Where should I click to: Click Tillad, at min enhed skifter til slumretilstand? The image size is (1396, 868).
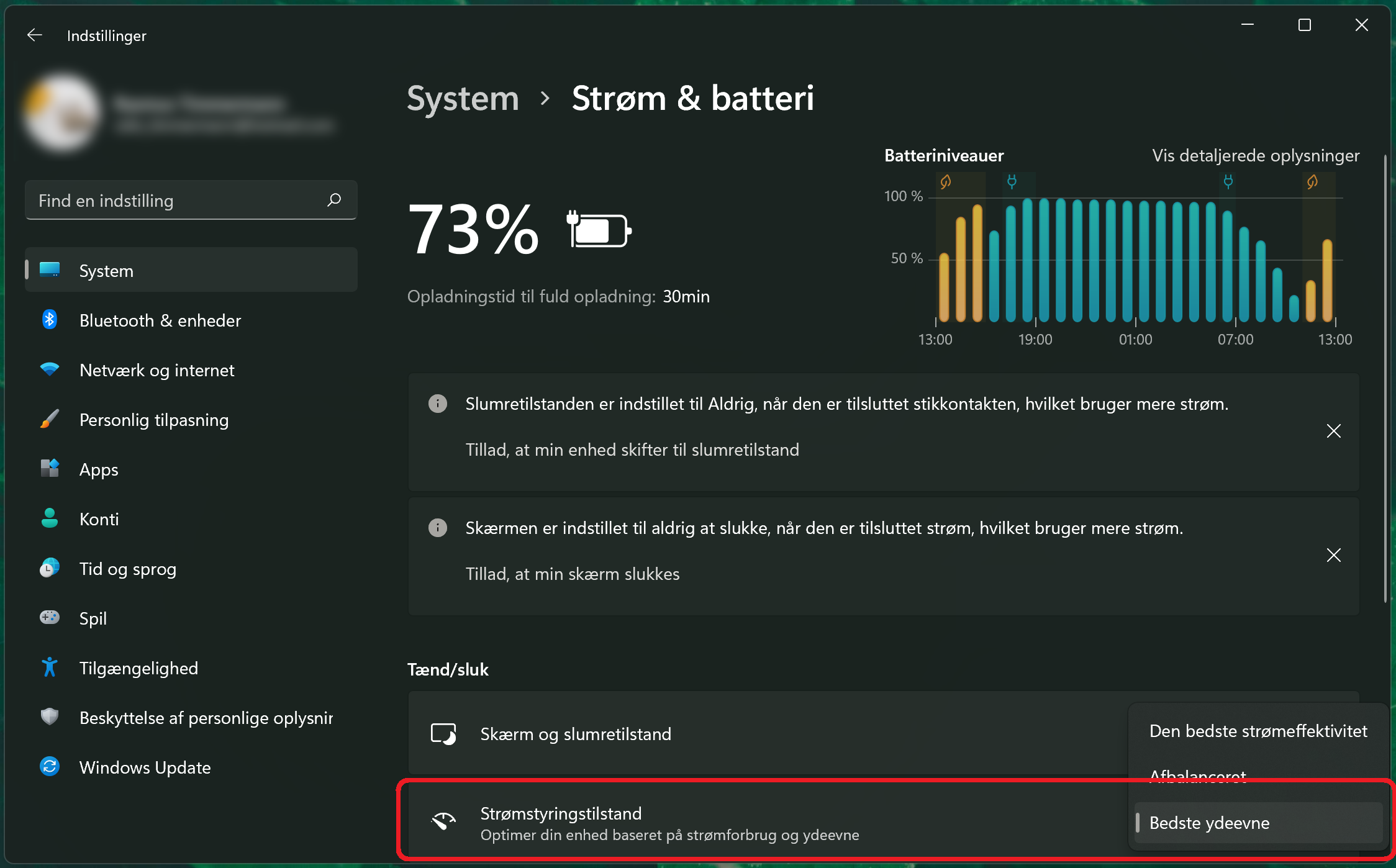pos(632,450)
